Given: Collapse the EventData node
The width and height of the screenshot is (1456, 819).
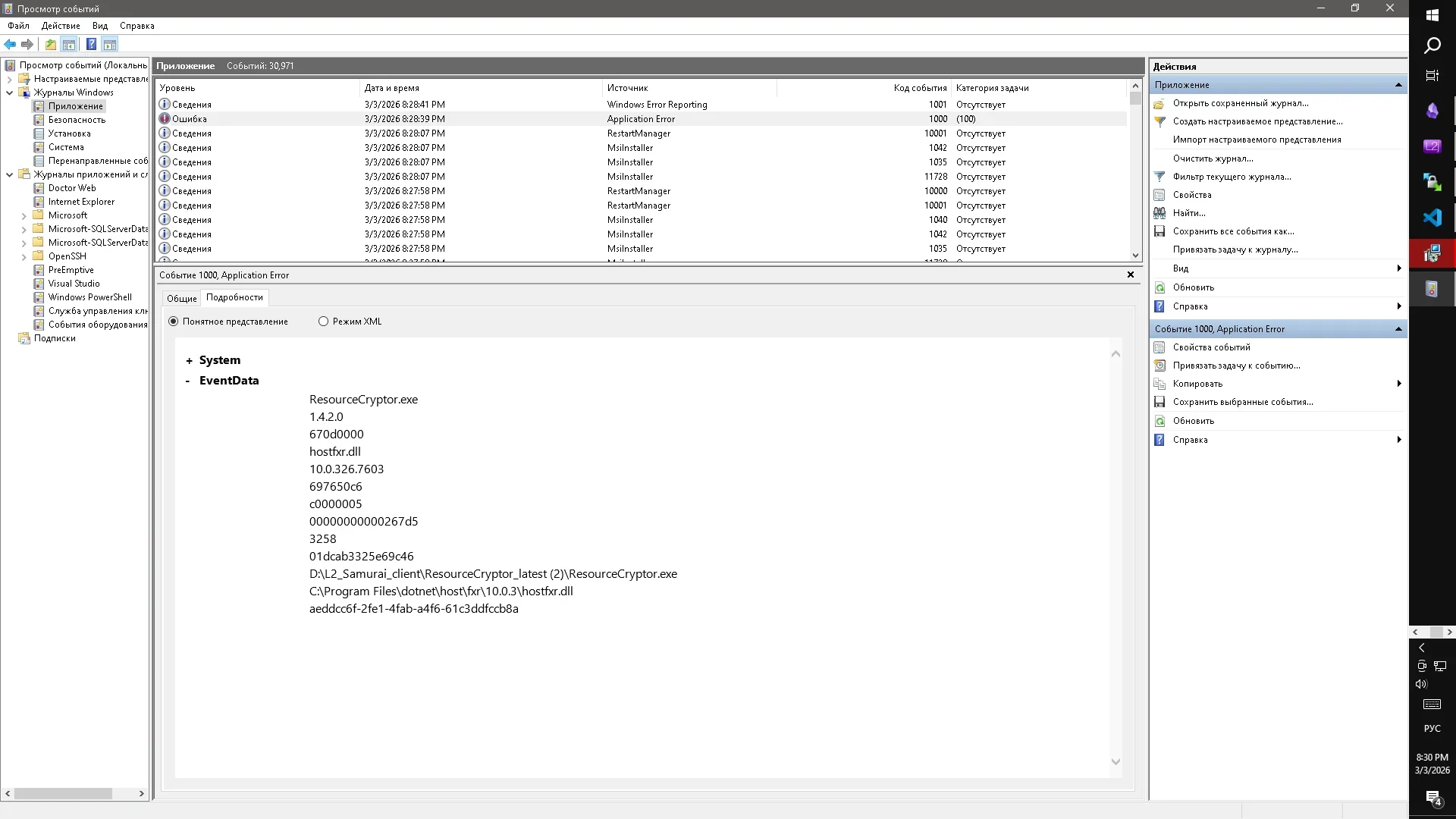Looking at the screenshot, I should 188,381.
